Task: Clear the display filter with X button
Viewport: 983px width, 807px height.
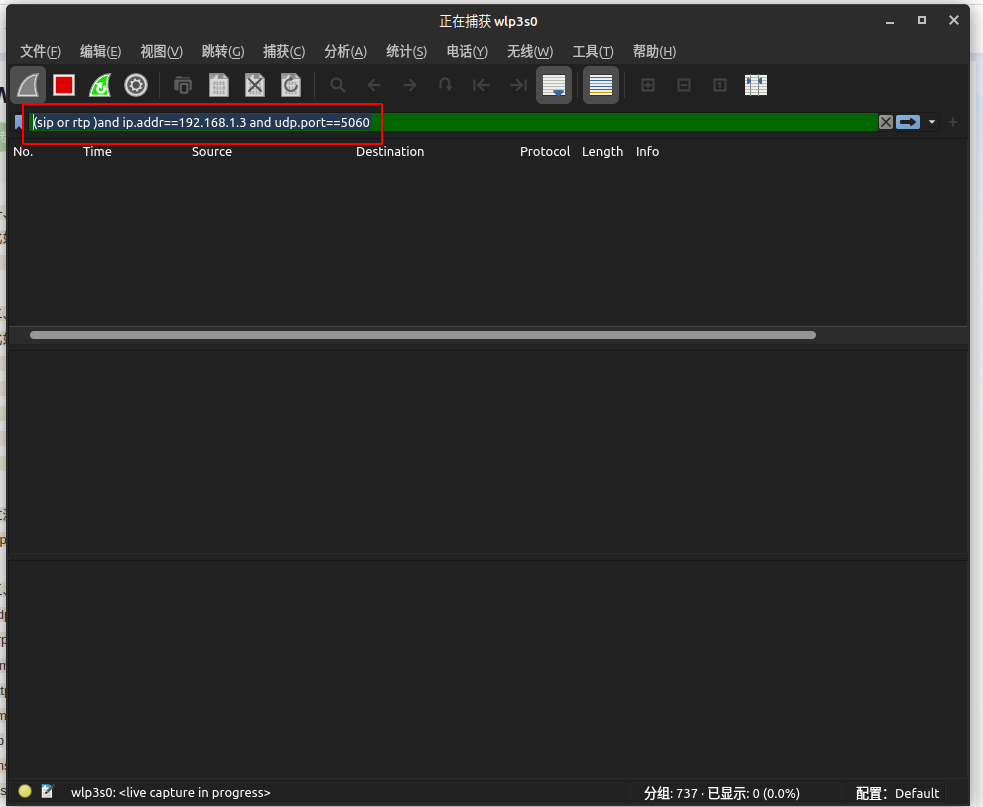Action: tap(886, 122)
